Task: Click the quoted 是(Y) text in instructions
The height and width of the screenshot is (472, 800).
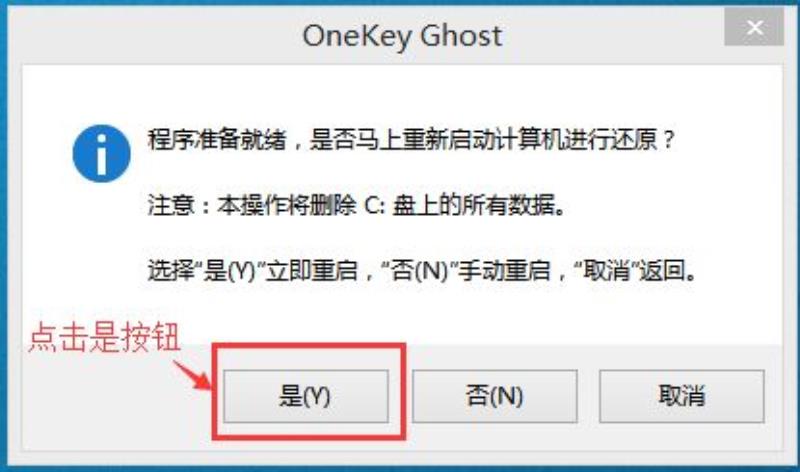Action: coord(229,270)
